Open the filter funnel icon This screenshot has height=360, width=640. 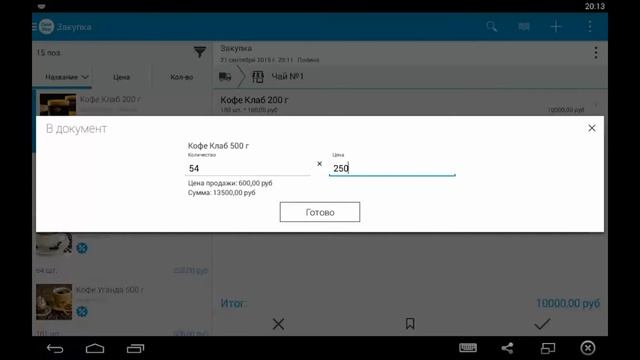pos(200,52)
